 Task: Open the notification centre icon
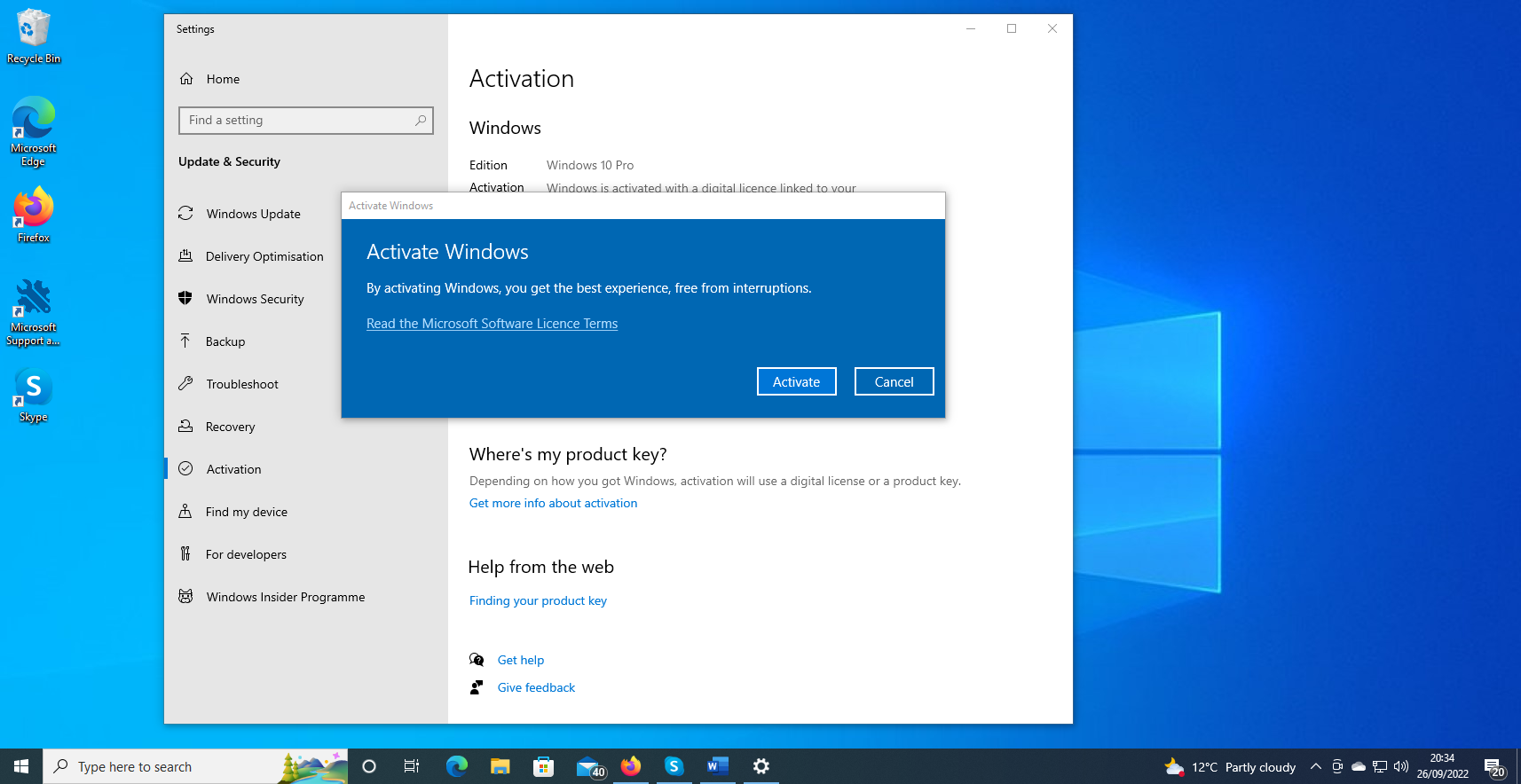click(x=1494, y=767)
